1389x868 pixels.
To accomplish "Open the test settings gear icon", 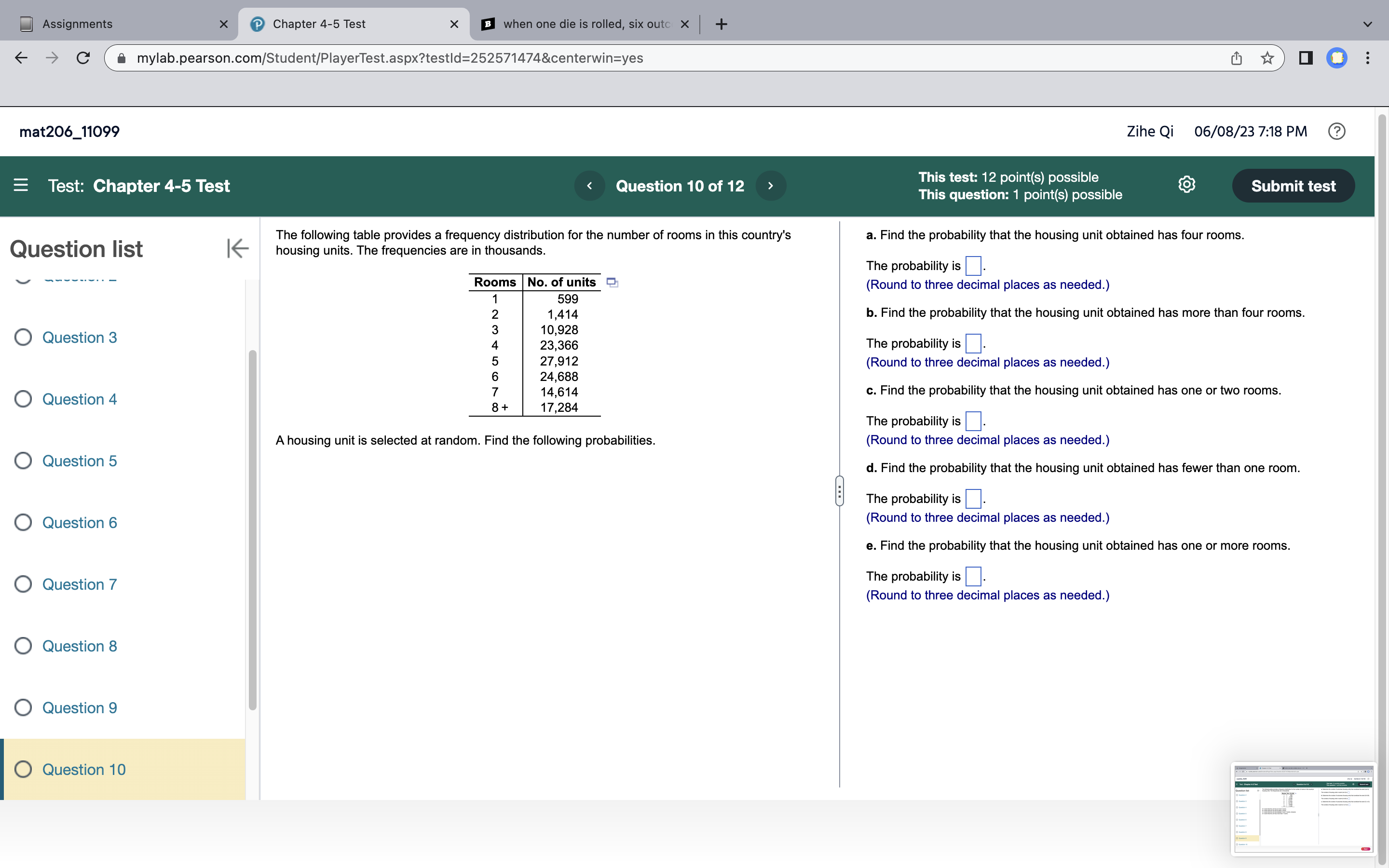I will click(x=1186, y=185).
